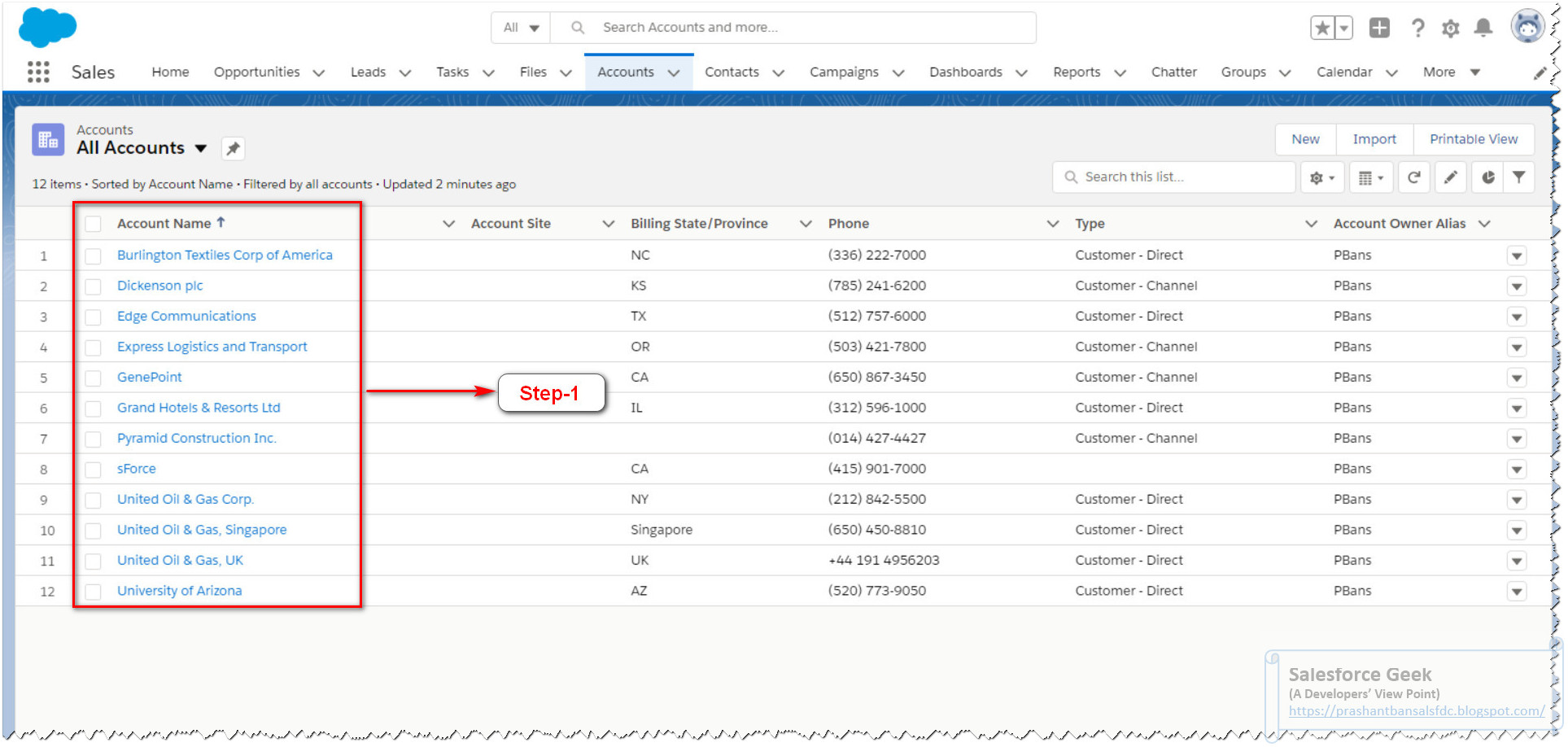Refresh the accounts list

coord(1414,177)
